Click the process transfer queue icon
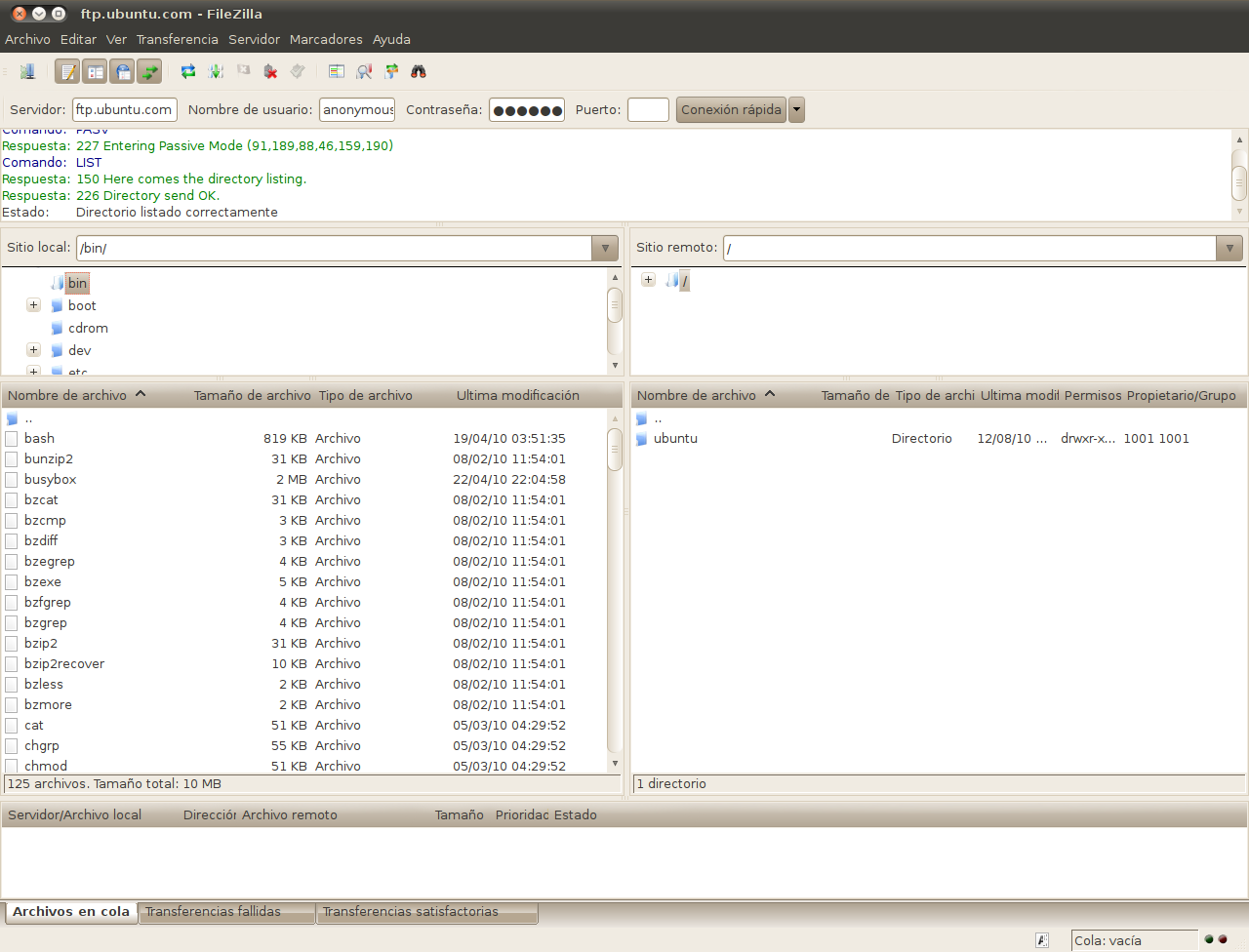 point(216,71)
